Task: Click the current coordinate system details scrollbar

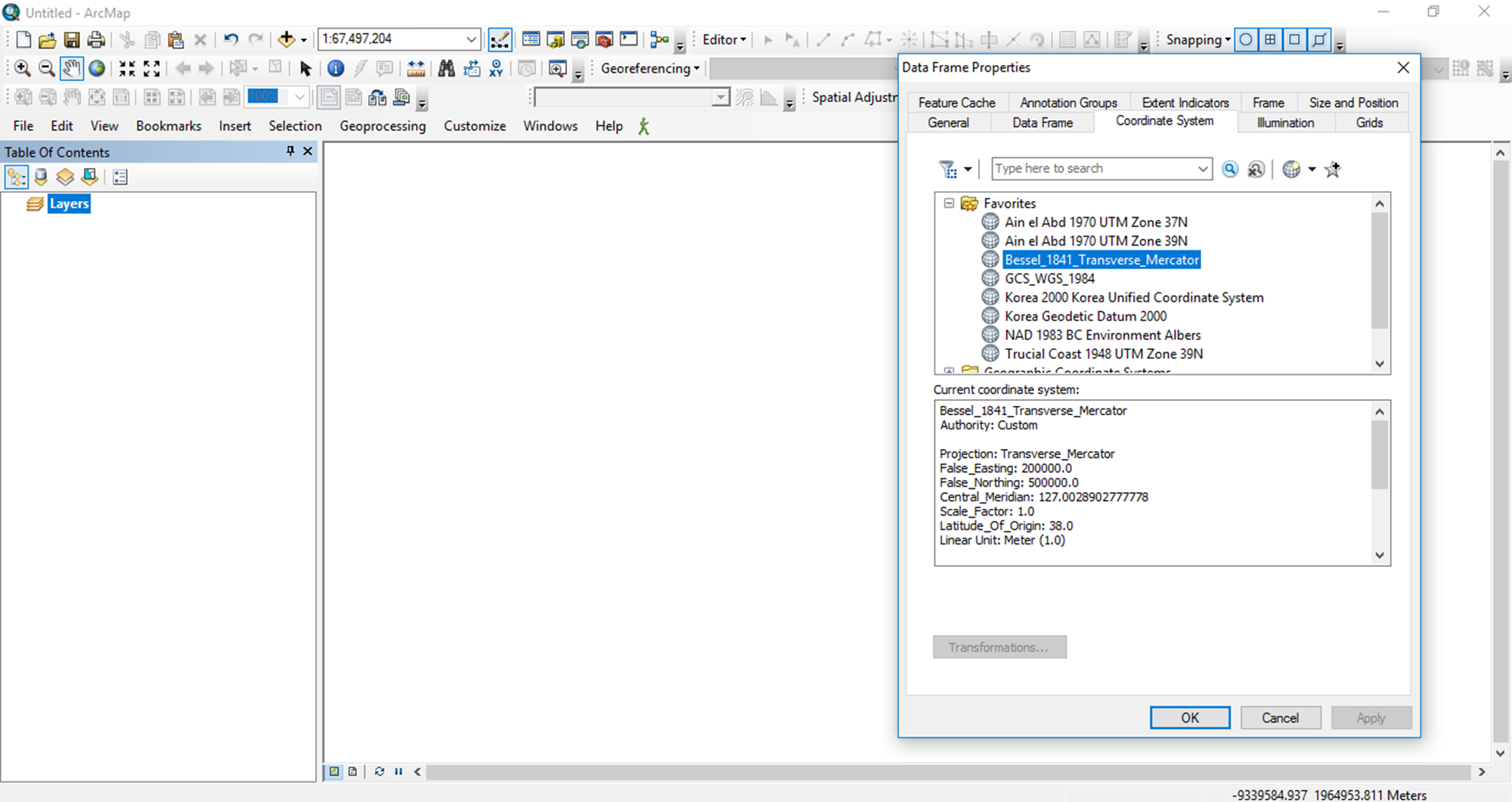Action: point(1380,454)
